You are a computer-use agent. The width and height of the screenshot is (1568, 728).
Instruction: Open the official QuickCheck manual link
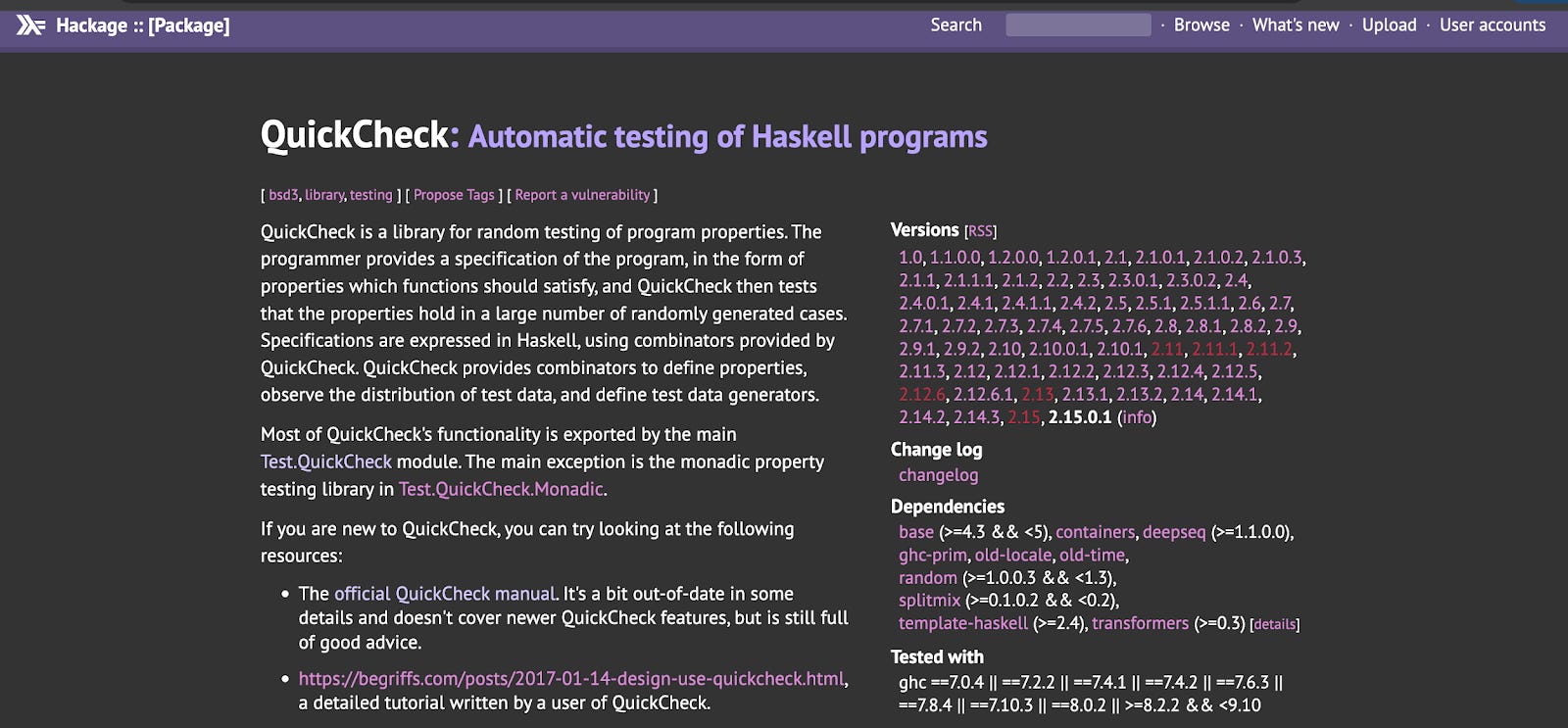(446, 594)
